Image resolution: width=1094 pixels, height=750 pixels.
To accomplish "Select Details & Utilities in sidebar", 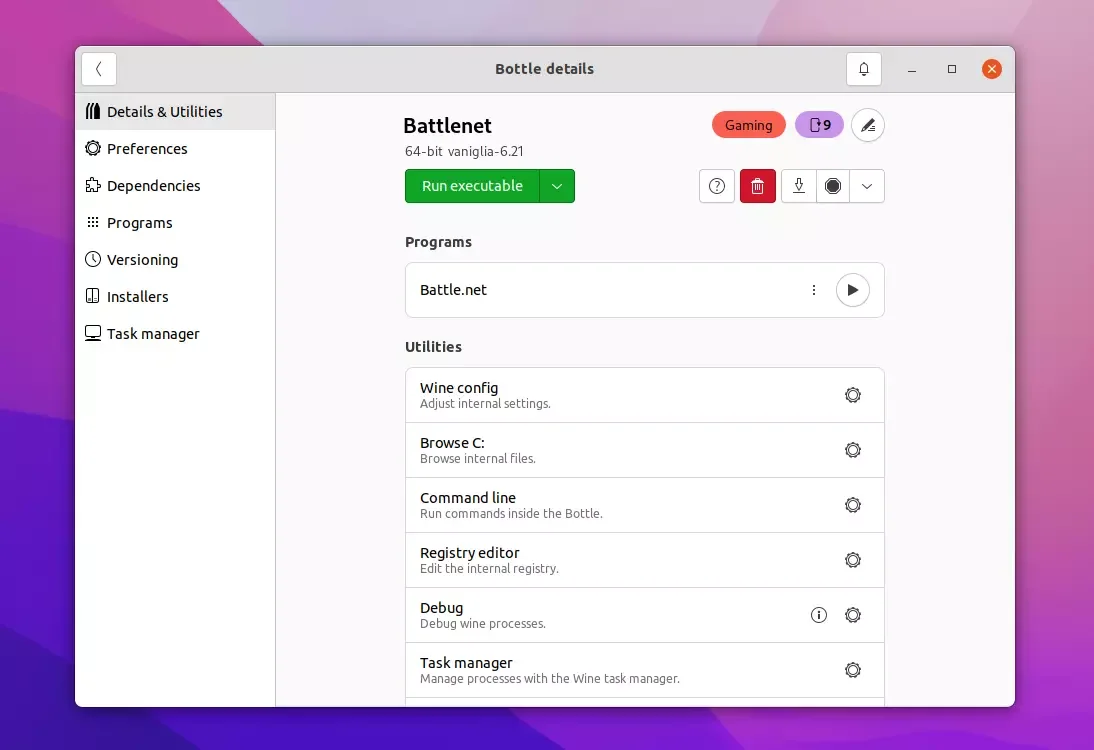I will tap(175, 112).
